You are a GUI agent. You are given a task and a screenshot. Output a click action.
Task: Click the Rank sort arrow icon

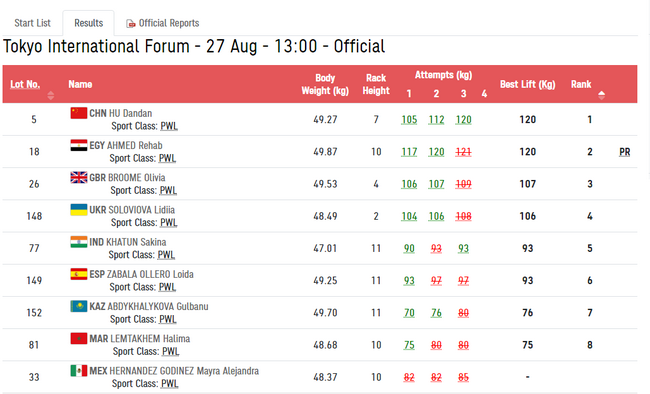(x=601, y=95)
